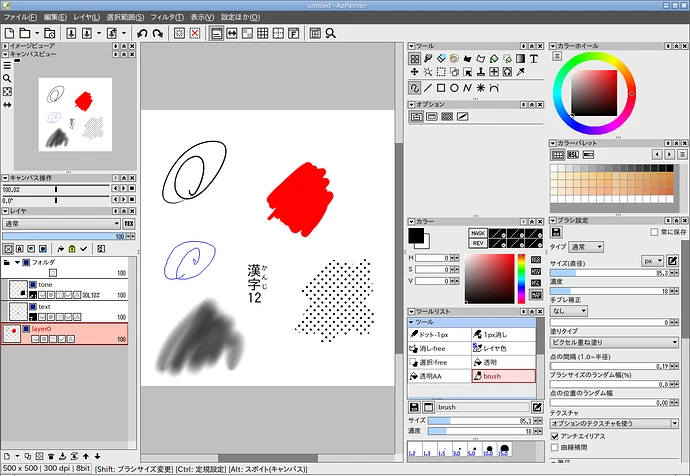Click the undo arrow in toolbar
The width and height of the screenshot is (690, 476).
[142, 33]
